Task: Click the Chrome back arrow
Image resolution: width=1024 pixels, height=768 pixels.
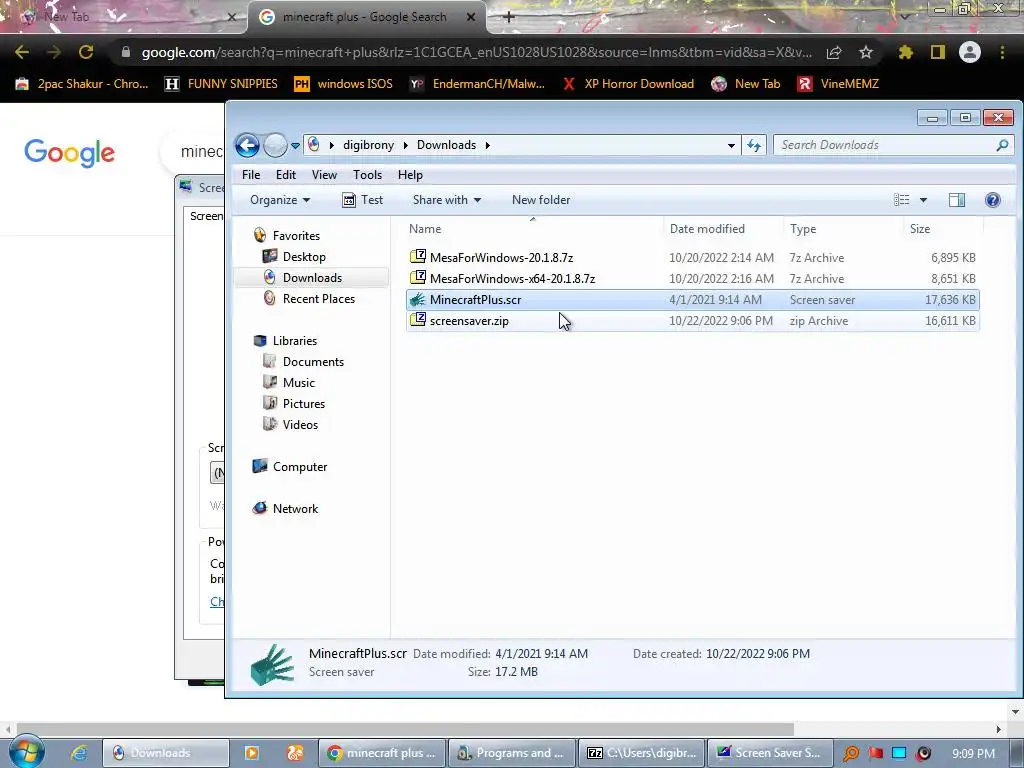Action: tap(22, 52)
